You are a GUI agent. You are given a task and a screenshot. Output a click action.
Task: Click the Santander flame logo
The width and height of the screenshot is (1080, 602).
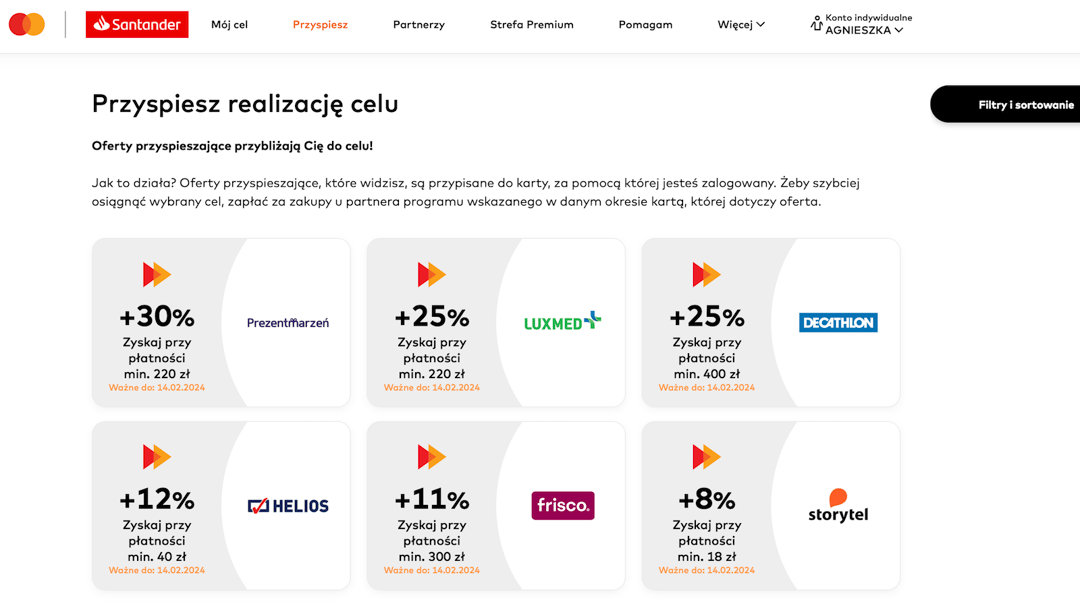(x=100, y=24)
